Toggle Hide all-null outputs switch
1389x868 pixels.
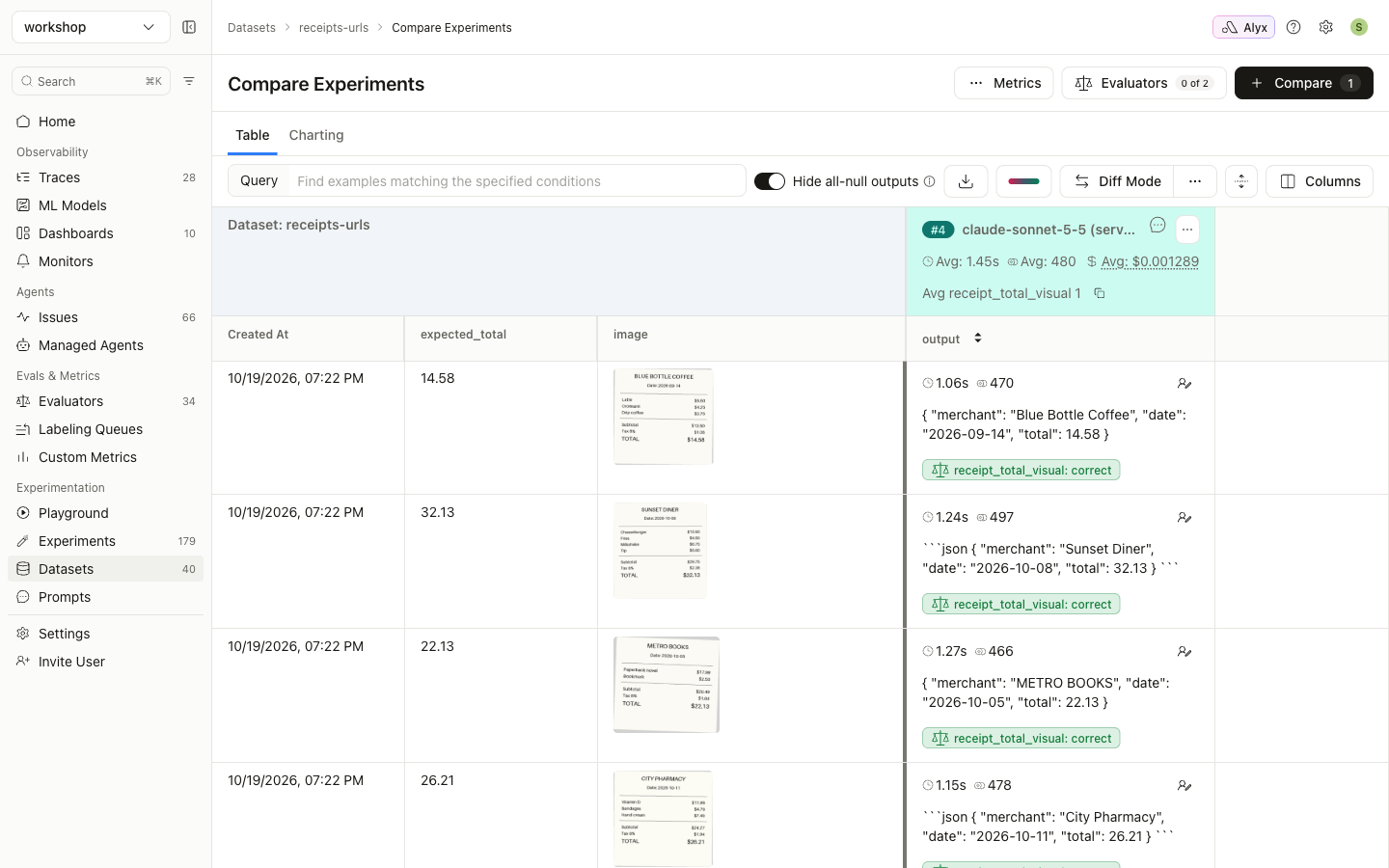pos(770,181)
